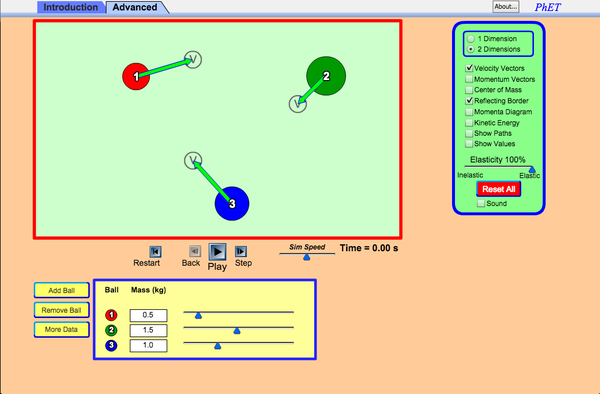Click ball 3 mass field showing 1.0

coord(148,345)
